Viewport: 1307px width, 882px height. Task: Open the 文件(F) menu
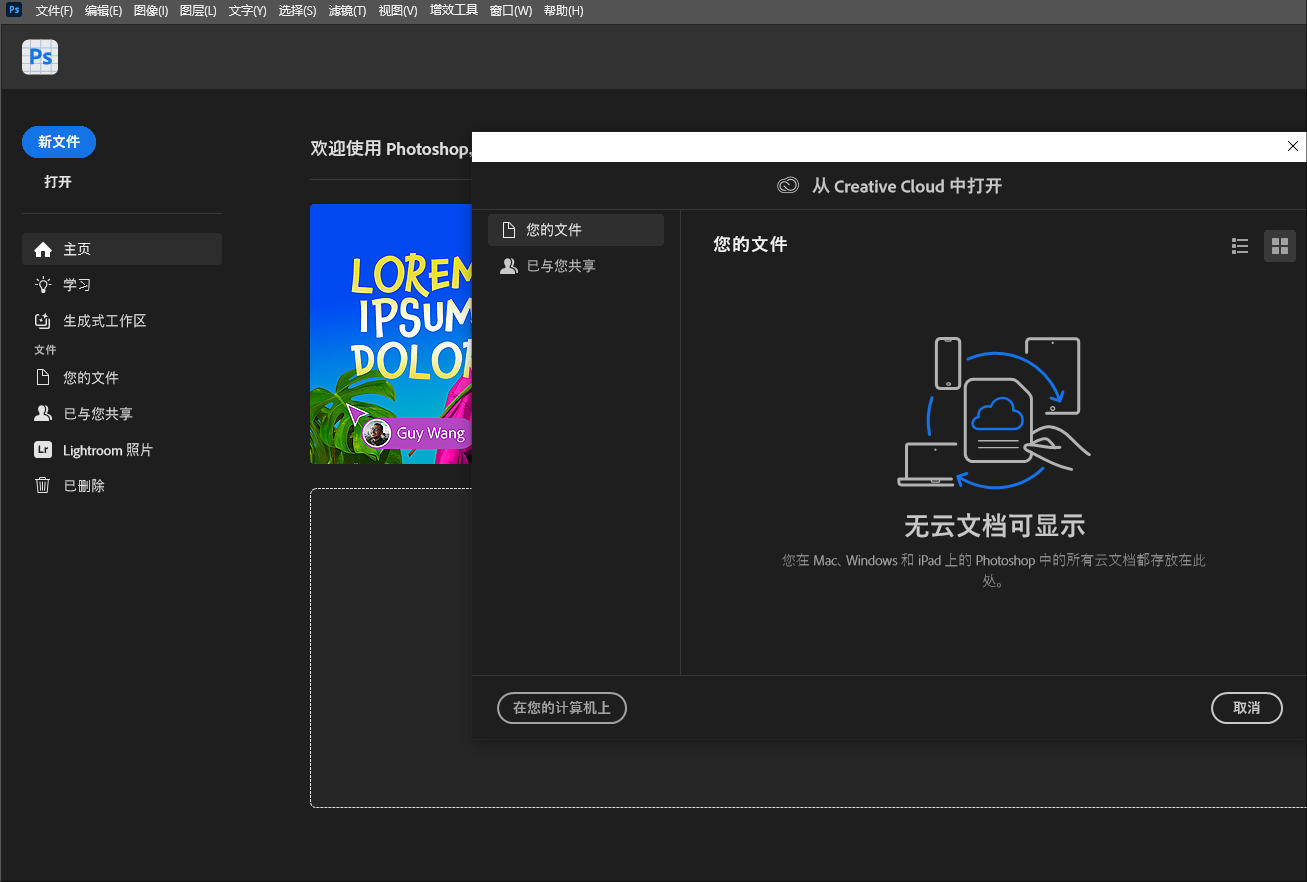(54, 11)
